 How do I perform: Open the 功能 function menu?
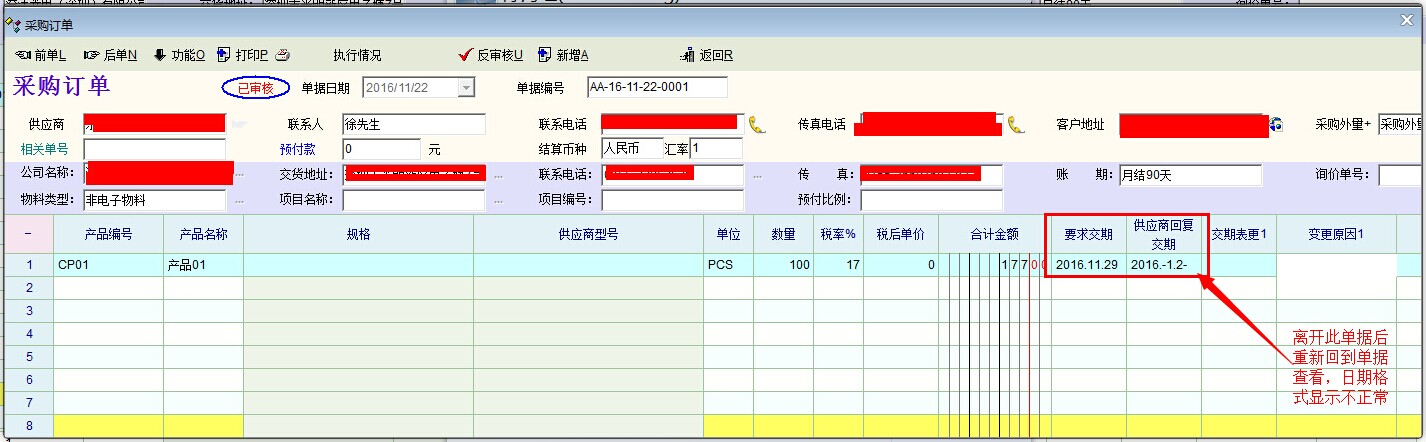coord(179,55)
